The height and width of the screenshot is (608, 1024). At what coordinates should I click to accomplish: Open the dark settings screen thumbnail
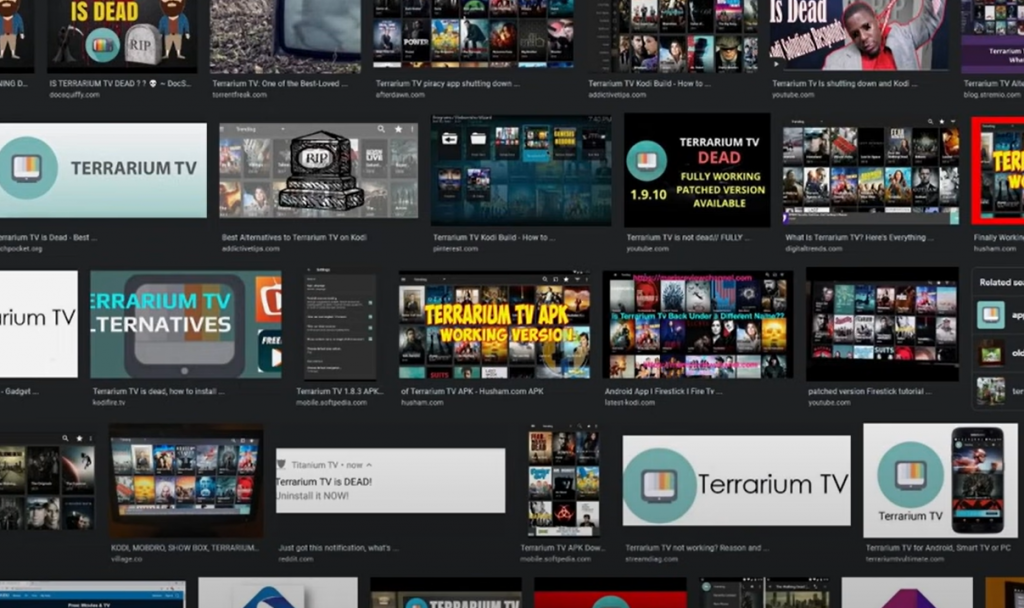click(x=340, y=323)
